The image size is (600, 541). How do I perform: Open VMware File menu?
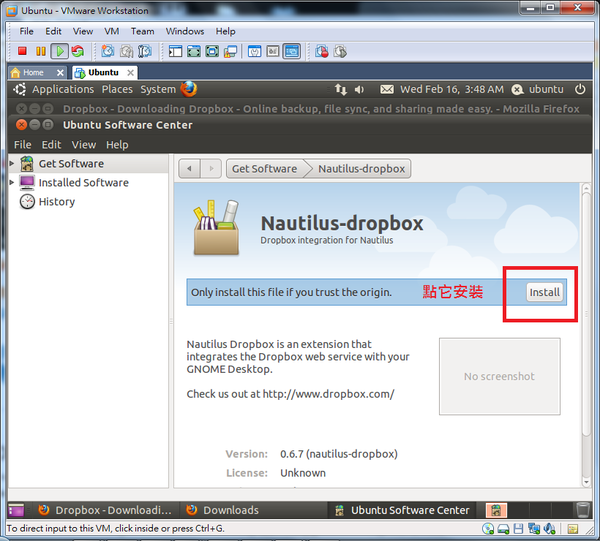(26, 31)
